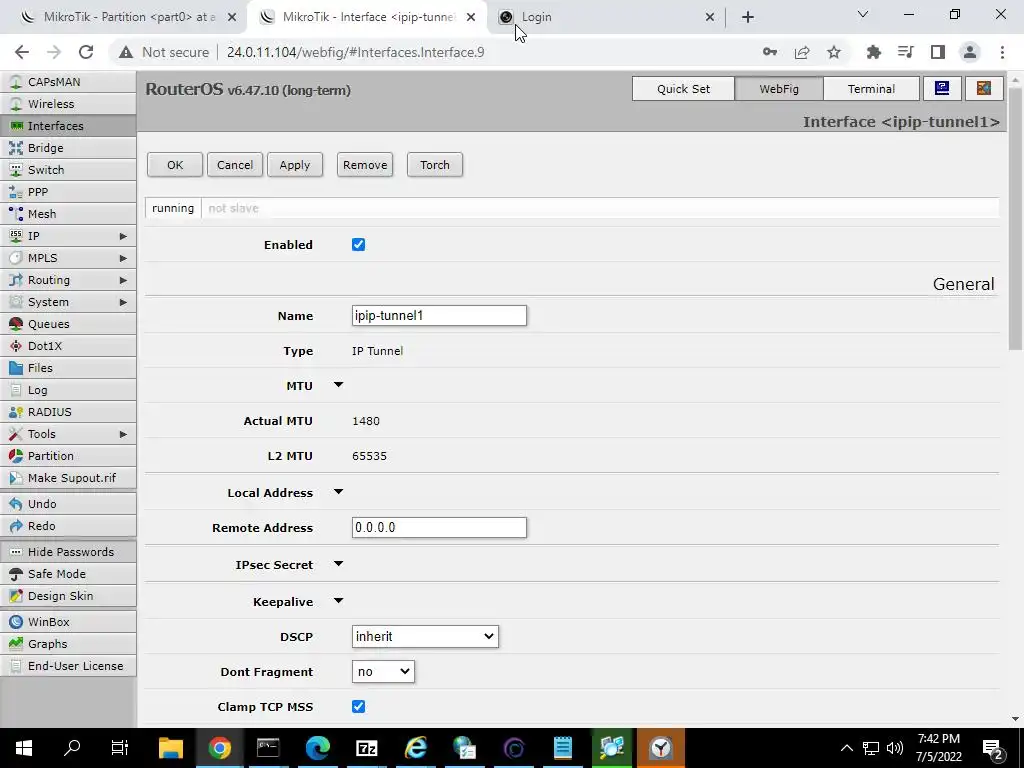Expand the Local Address field
Viewport: 1024px width, 768px height.
tap(338, 492)
